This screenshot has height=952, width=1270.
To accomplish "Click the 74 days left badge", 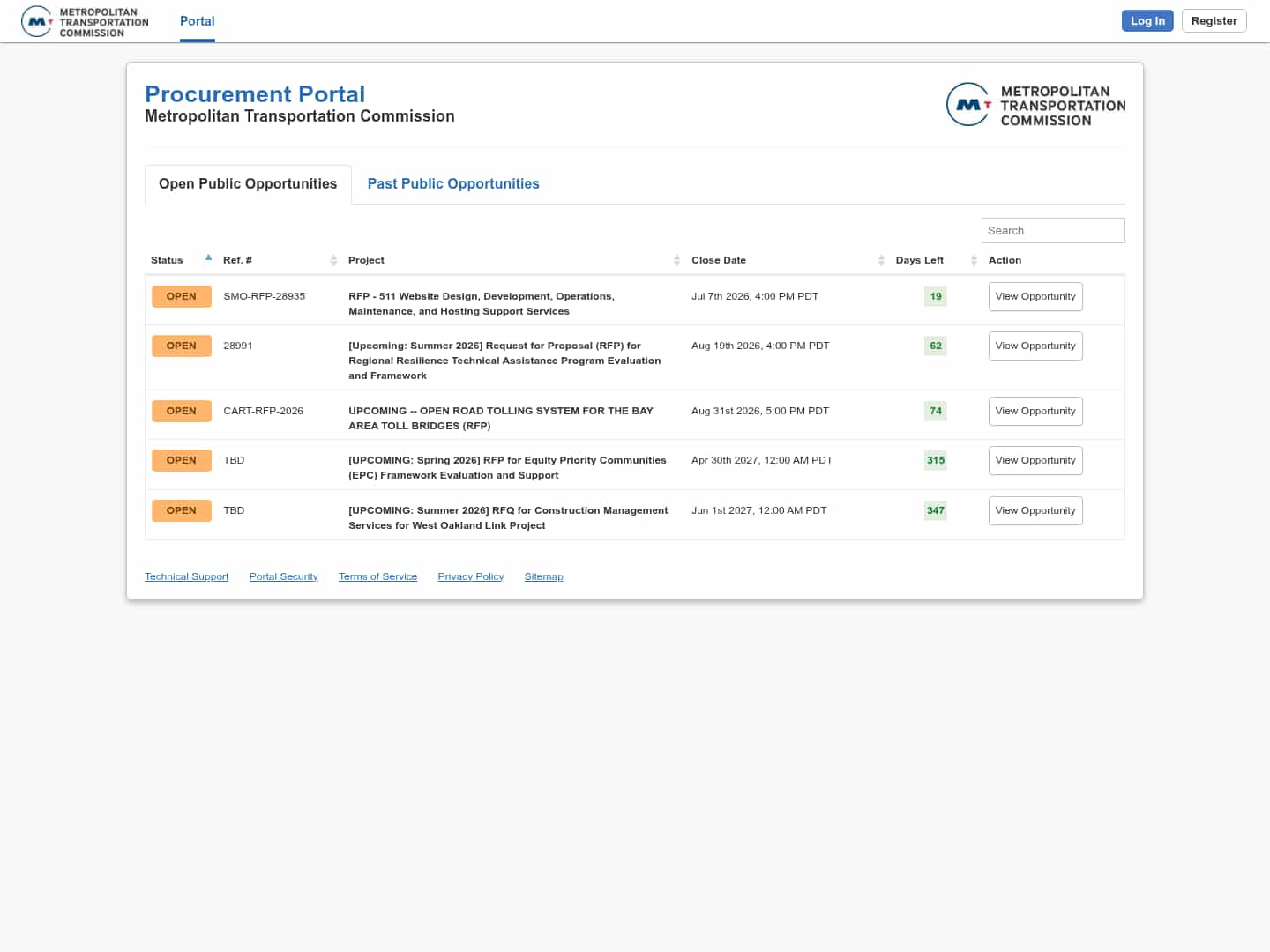I will [936, 411].
